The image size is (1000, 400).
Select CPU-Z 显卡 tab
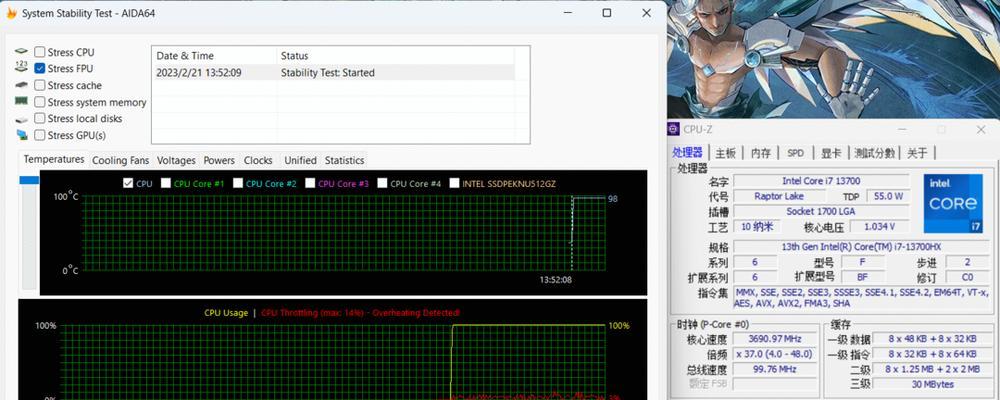[x=831, y=153]
